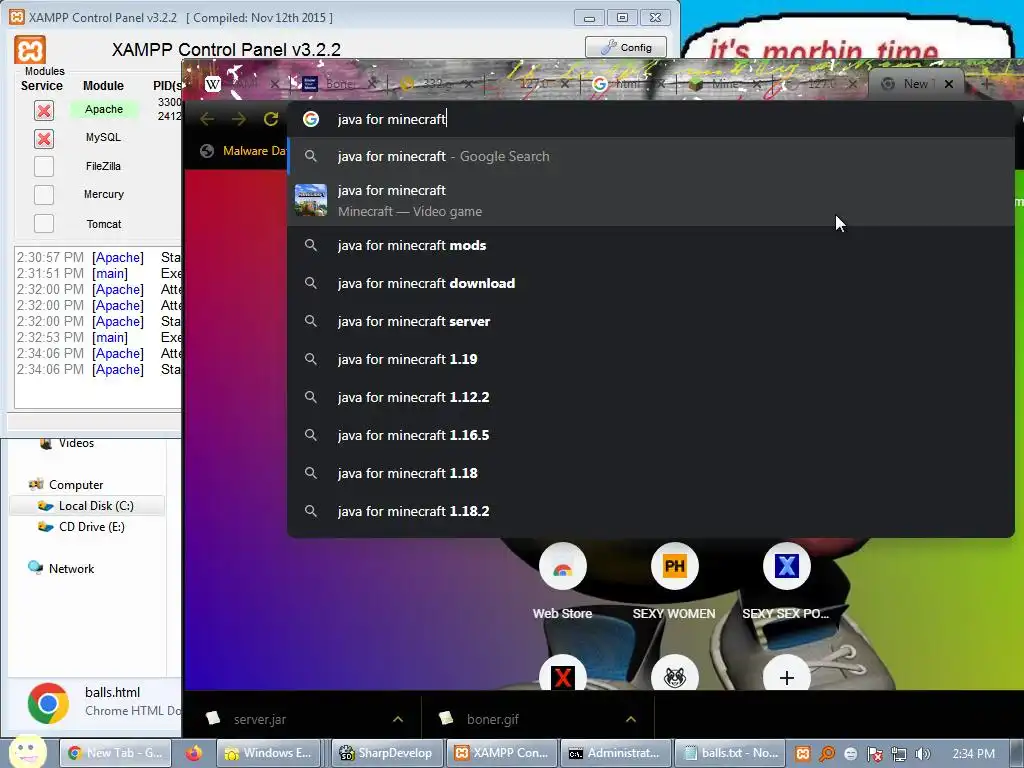The width and height of the screenshot is (1024, 768).
Task: Select 'java for minecraft download' suggestion
Action: click(651, 283)
